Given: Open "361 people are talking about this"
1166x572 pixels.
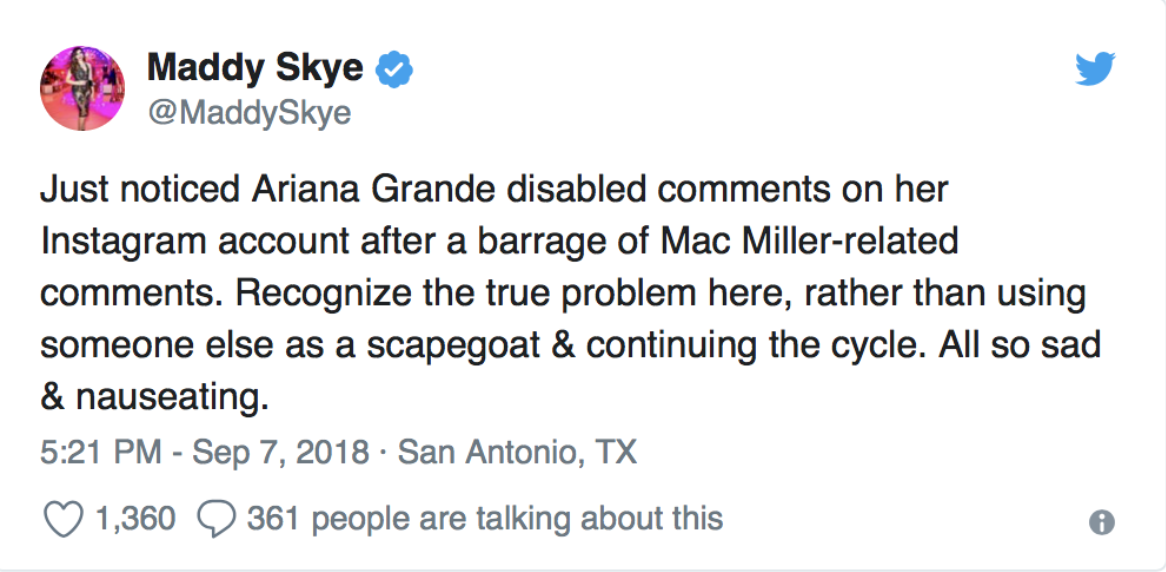Looking at the screenshot, I should click(484, 518).
